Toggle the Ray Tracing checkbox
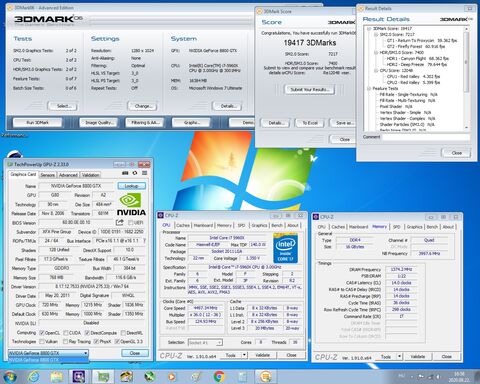This screenshot has height=384, width=480. [x=65, y=341]
